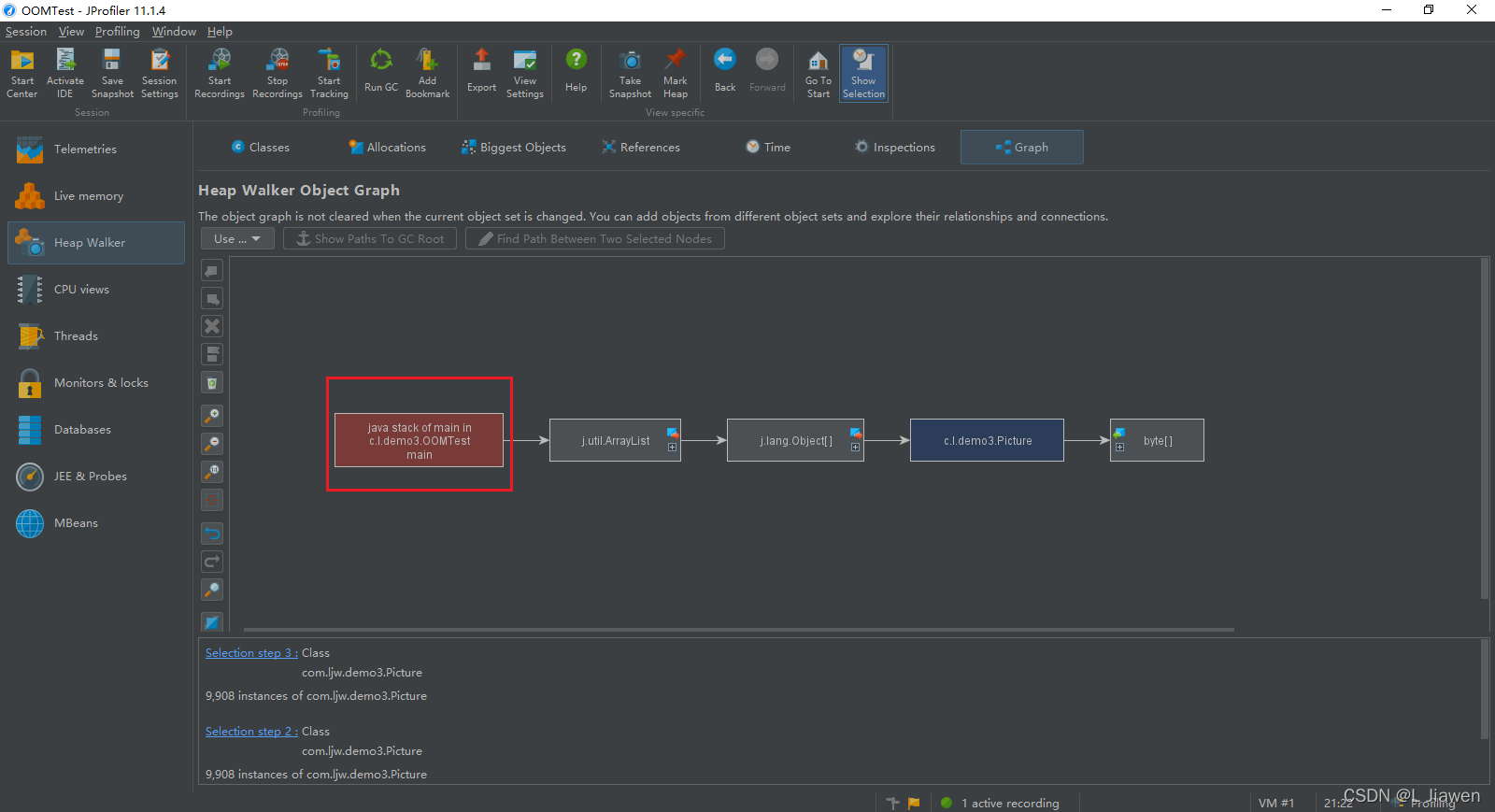Click the graph redo arrow

tap(212, 562)
